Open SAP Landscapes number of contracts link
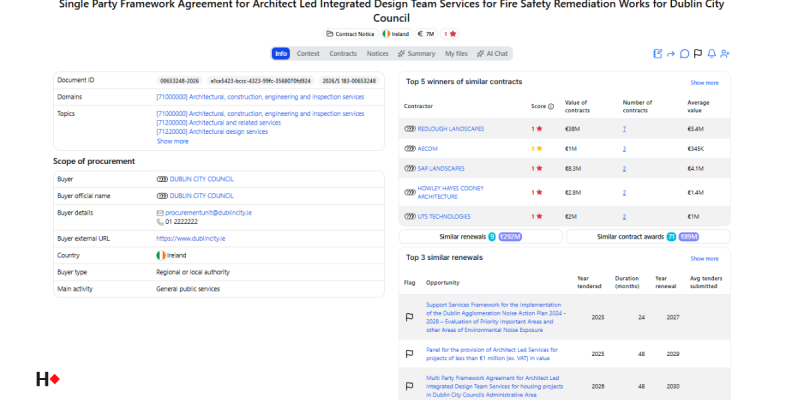Image resolution: width=800 pixels, height=400 pixels. 624,168
